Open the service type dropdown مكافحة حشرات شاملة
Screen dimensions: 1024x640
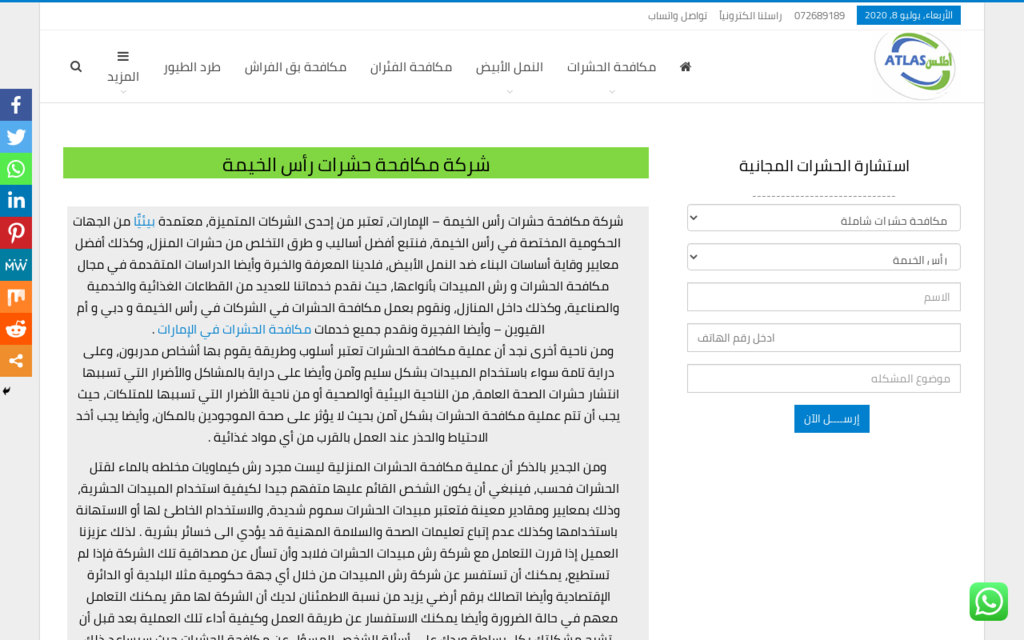823,218
